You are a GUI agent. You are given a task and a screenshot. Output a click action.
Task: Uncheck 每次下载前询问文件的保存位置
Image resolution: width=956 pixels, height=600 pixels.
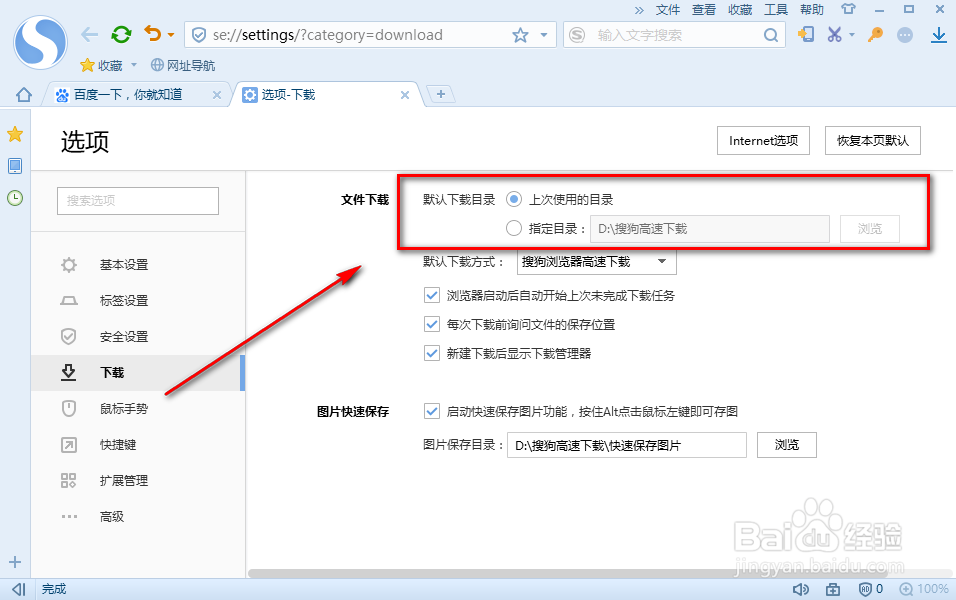tap(432, 324)
